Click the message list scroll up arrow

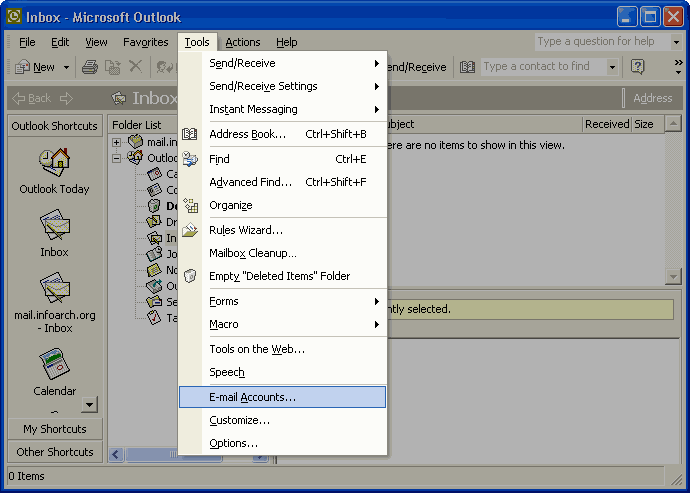pos(673,124)
